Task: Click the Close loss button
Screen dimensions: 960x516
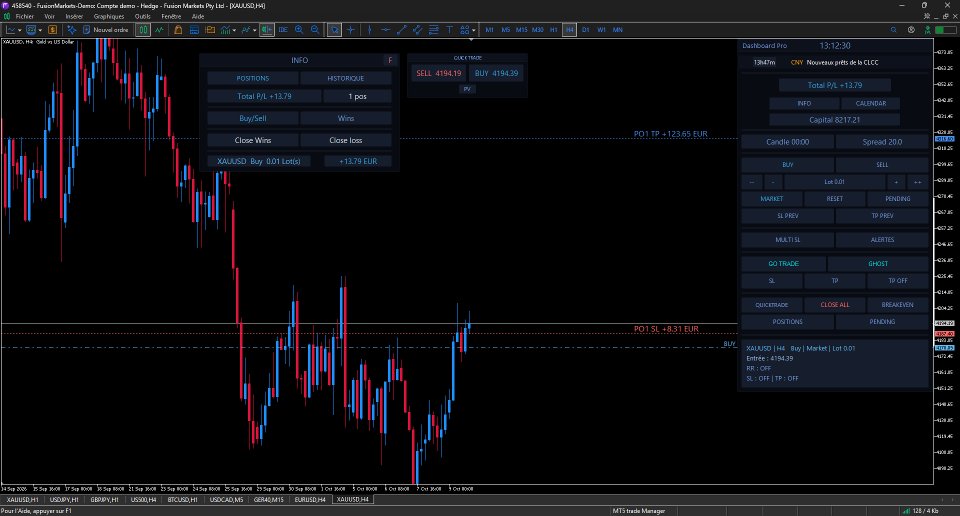Action: pos(346,140)
